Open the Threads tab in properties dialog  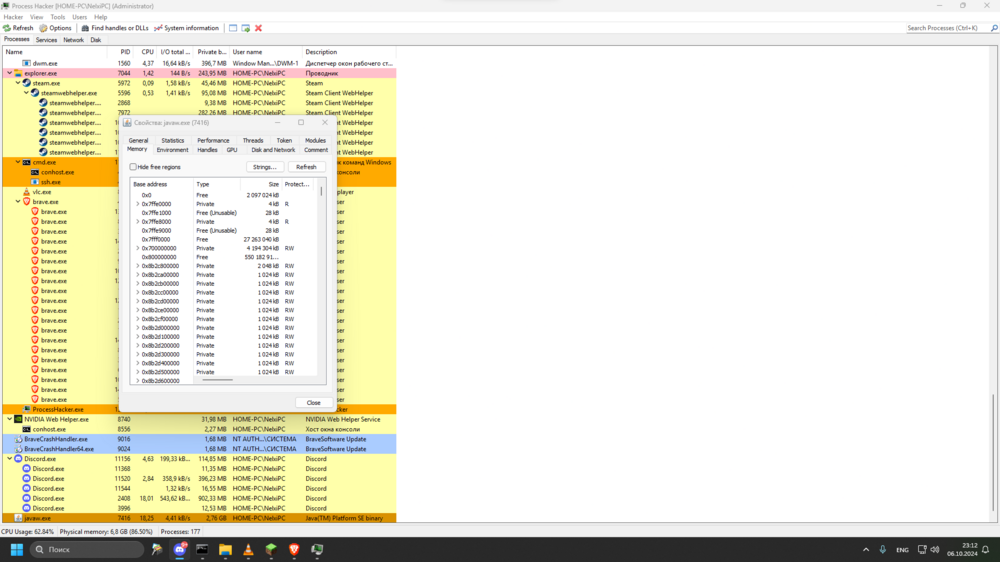253,140
